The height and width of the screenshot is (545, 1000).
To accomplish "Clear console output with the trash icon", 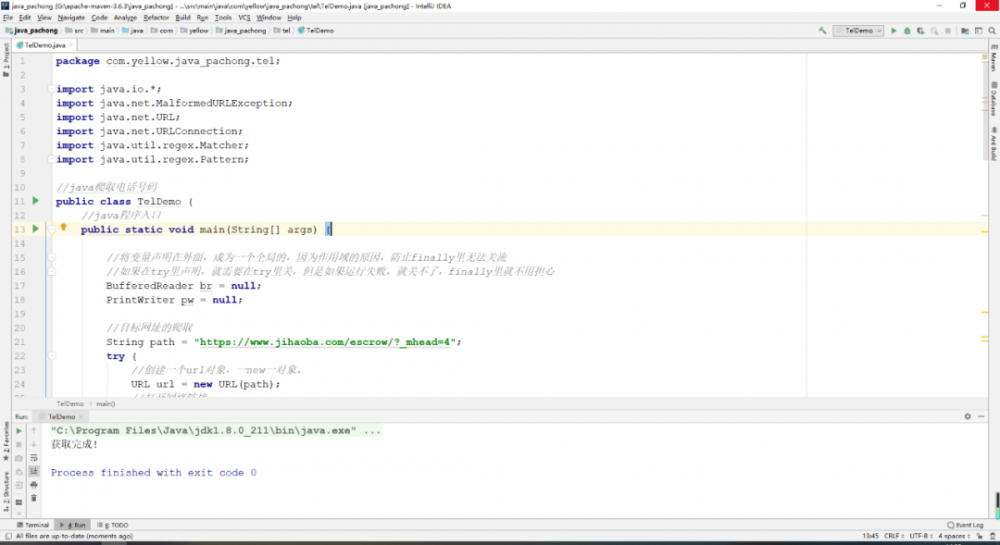I will point(34,498).
